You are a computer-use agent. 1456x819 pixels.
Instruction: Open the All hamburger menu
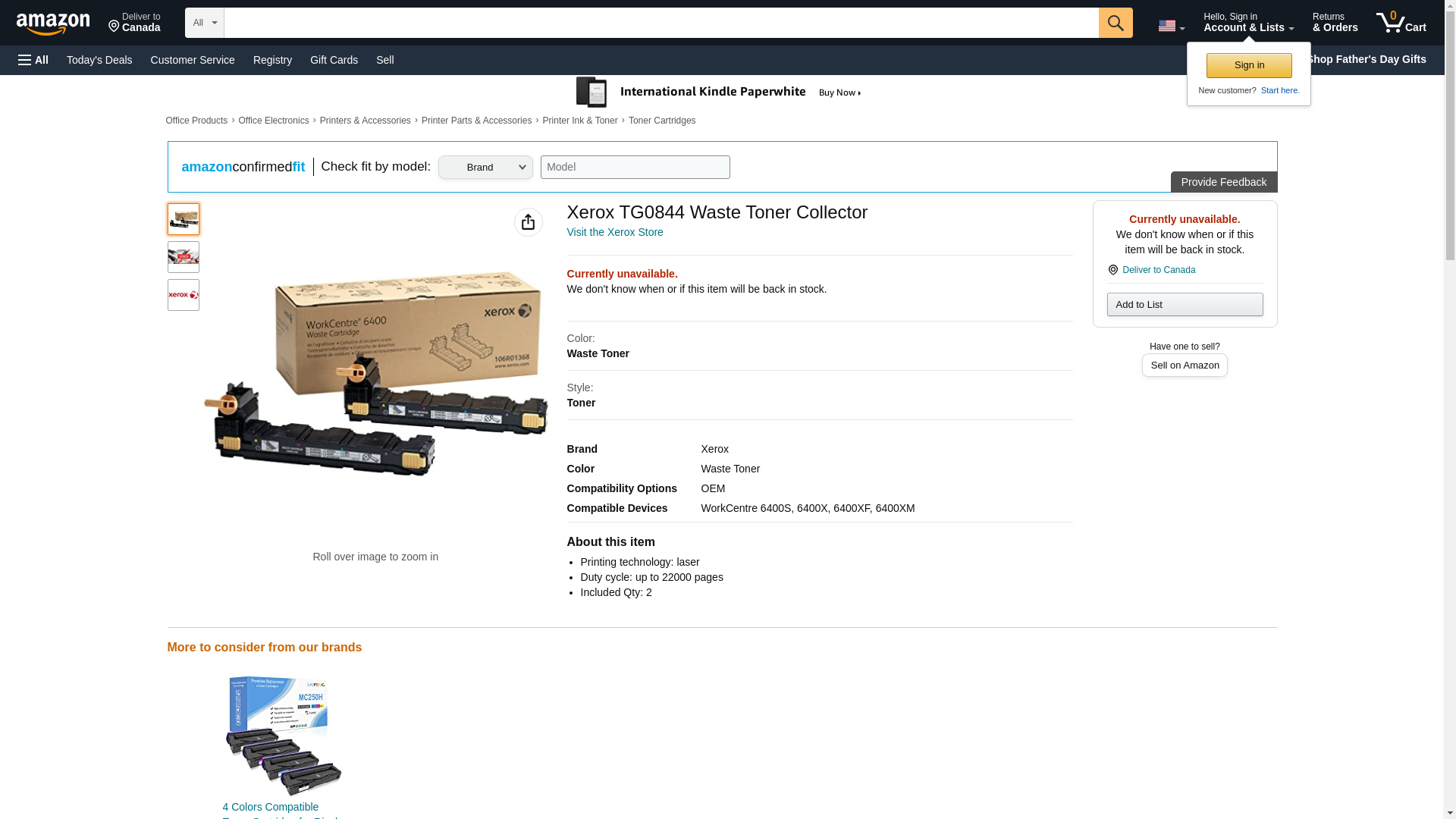33,60
